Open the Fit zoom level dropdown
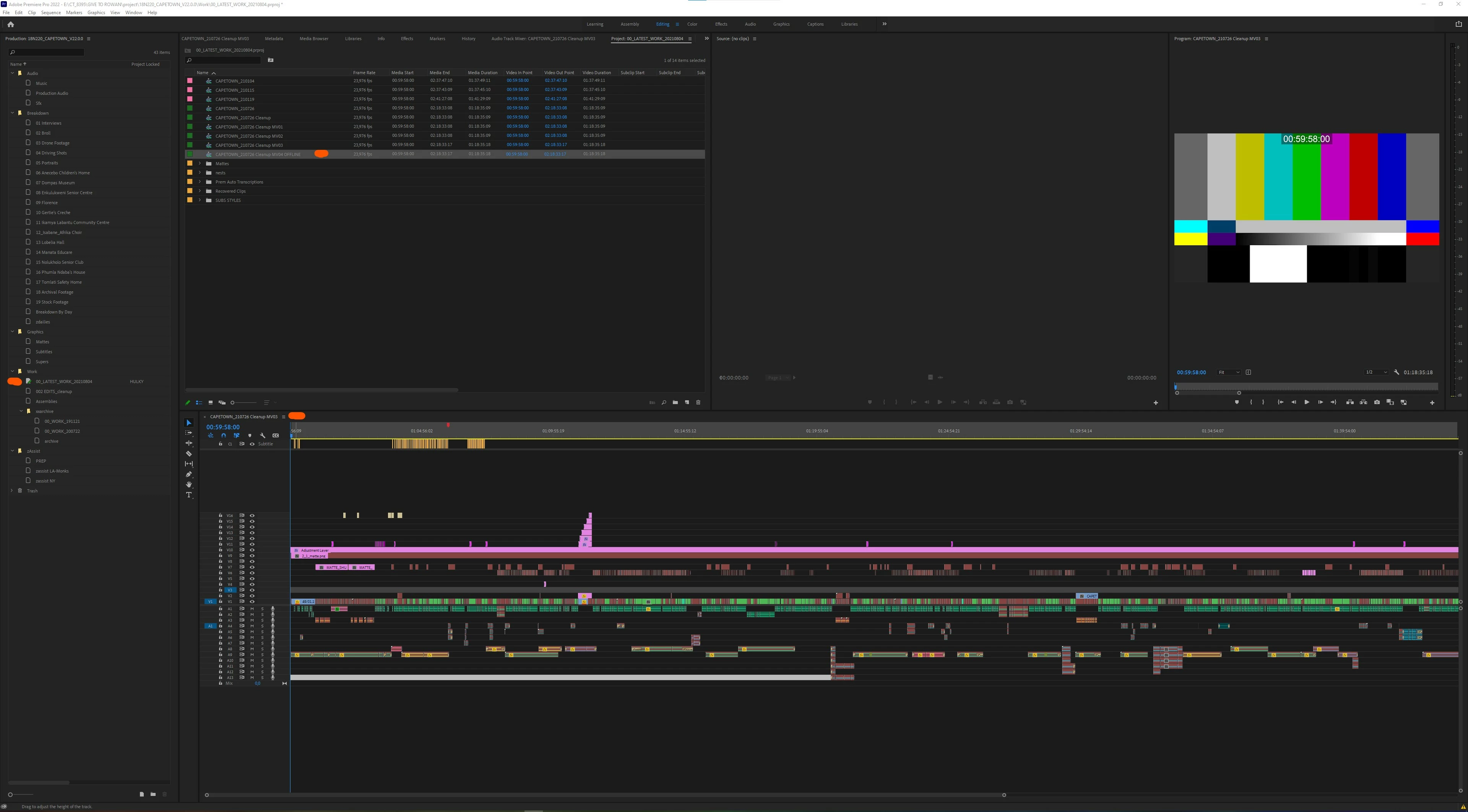Image resolution: width=1468 pixels, height=812 pixels. point(1229,372)
